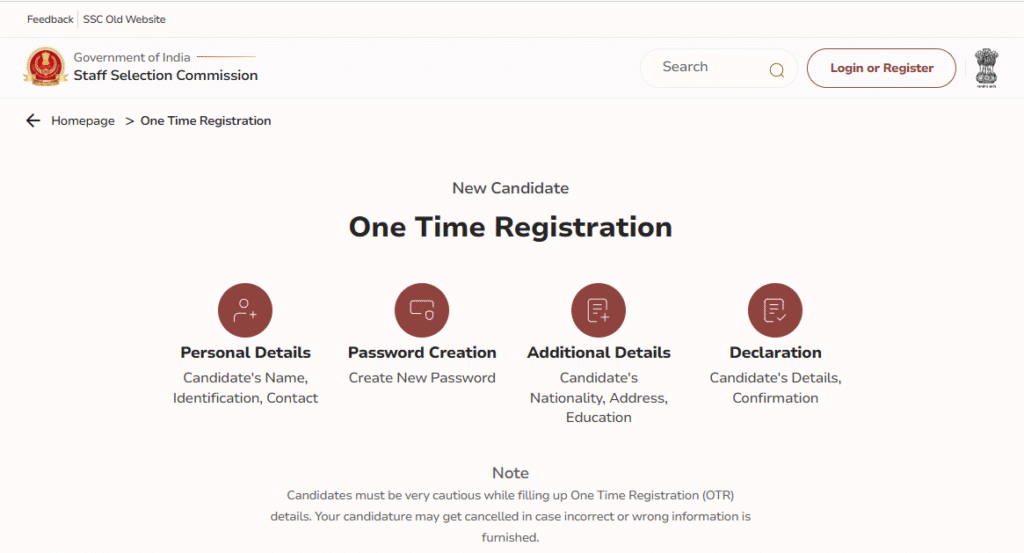The image size is (1024, 553).
Task: Select the Personal Details heading
Action: tap(245, 352)
